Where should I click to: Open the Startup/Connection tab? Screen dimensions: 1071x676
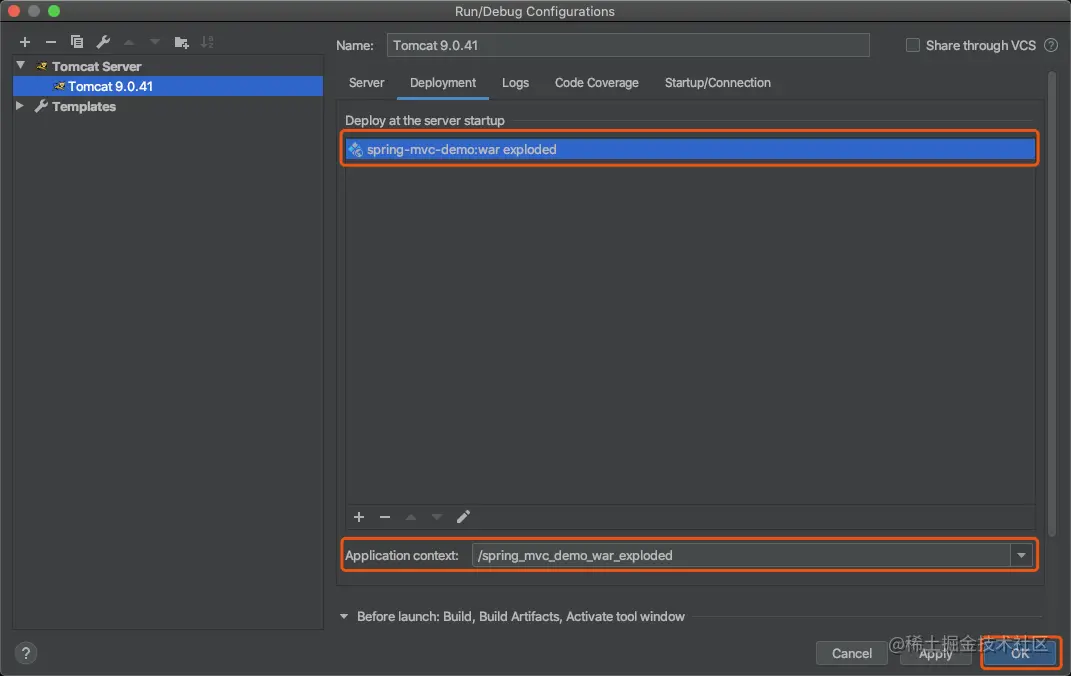click(717, 83)
